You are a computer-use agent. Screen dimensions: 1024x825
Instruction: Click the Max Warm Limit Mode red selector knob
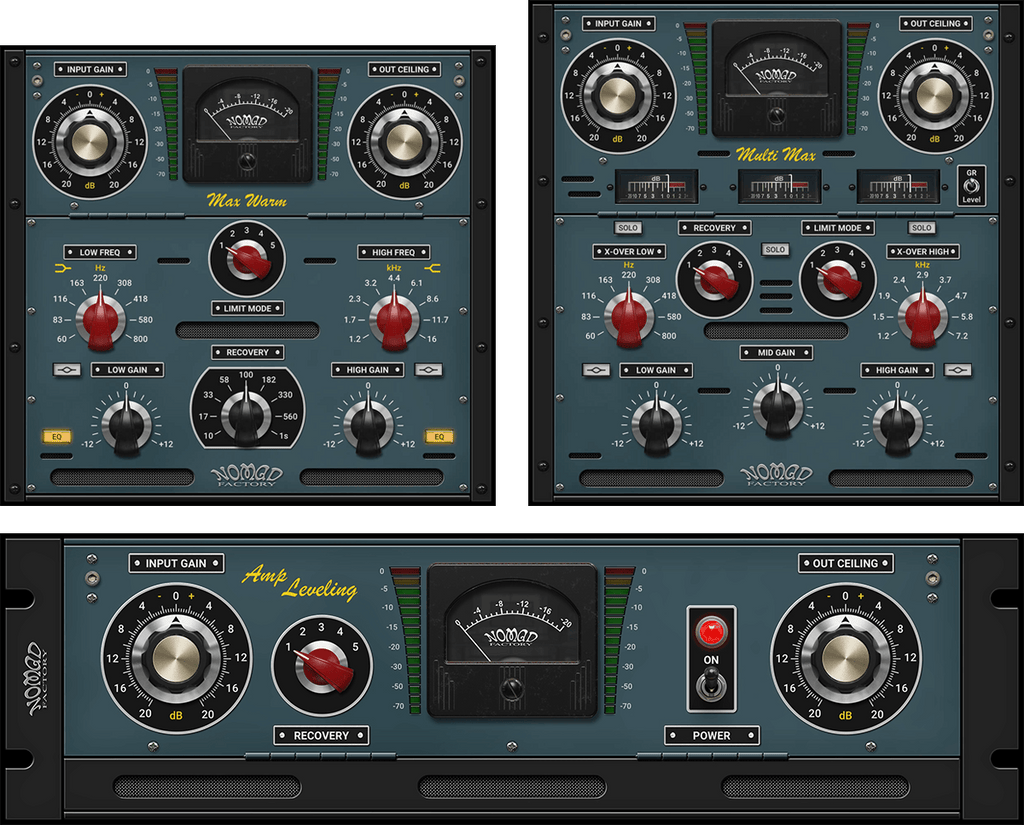(x=248, y=259)
